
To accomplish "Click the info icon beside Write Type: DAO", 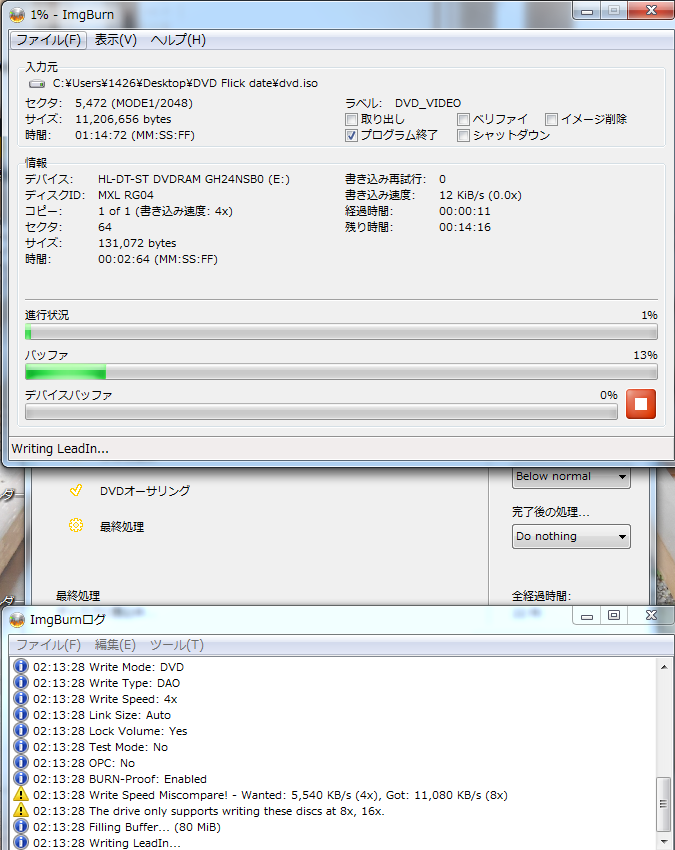I will click(21, 682).
